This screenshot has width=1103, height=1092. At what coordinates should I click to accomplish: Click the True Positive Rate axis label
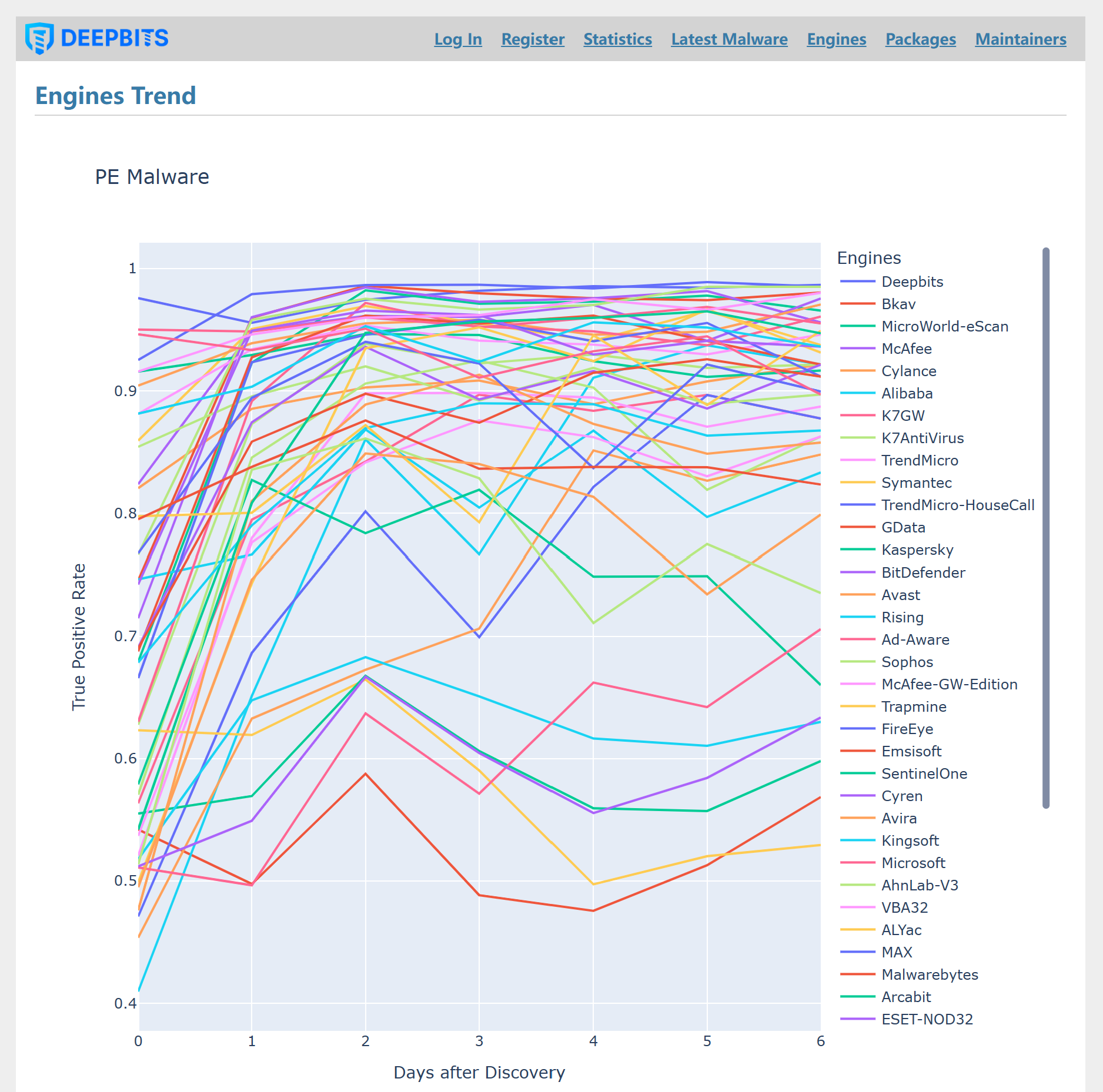tap(79, 637)
